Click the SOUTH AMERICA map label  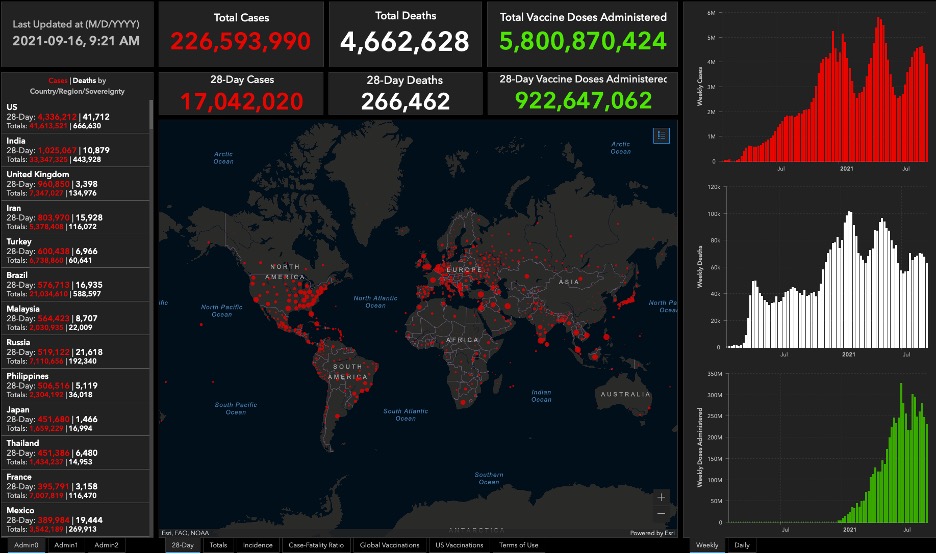pyautogui.click(x=348, y=371)
